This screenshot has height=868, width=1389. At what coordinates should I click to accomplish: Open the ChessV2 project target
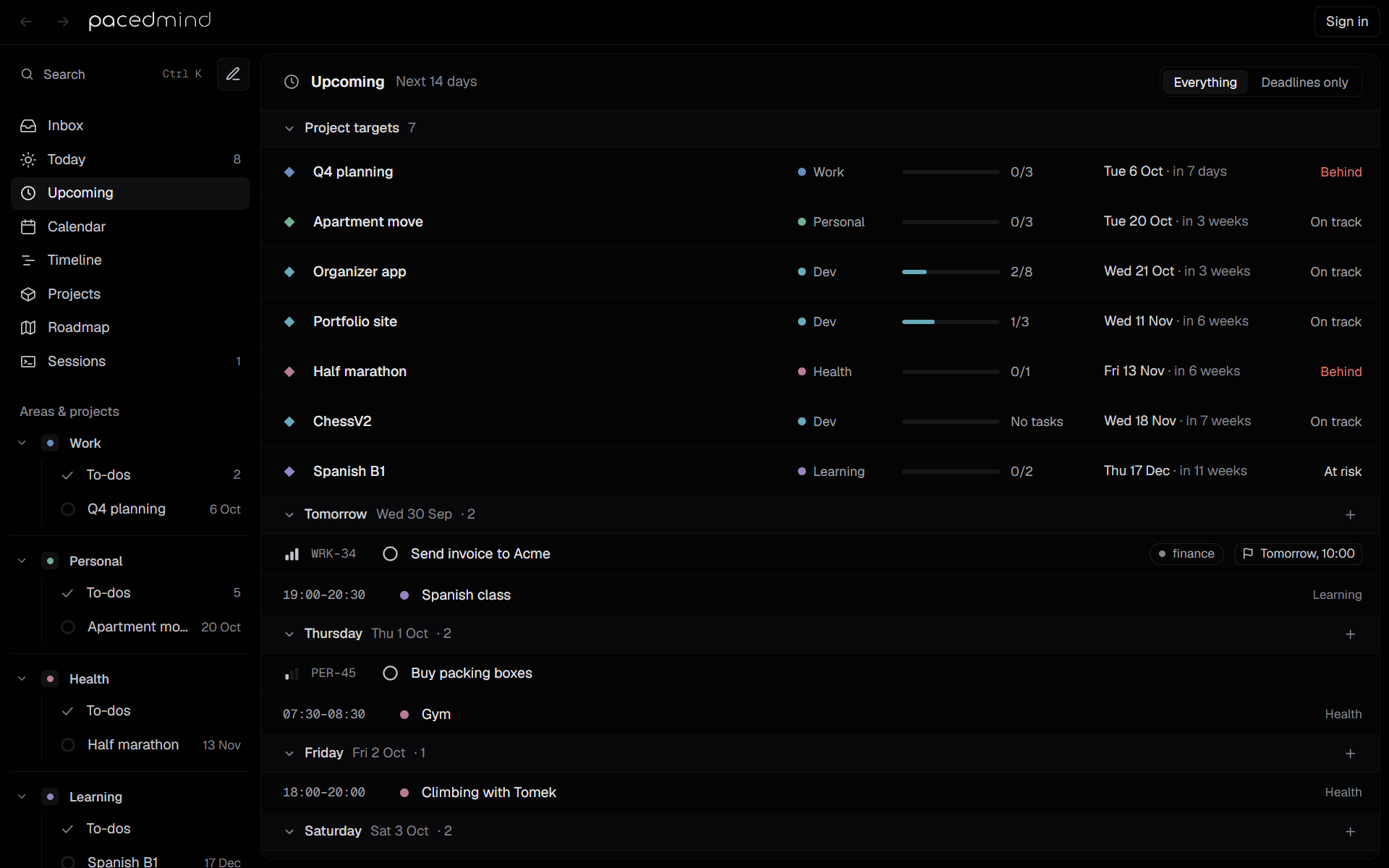point(820,422)
